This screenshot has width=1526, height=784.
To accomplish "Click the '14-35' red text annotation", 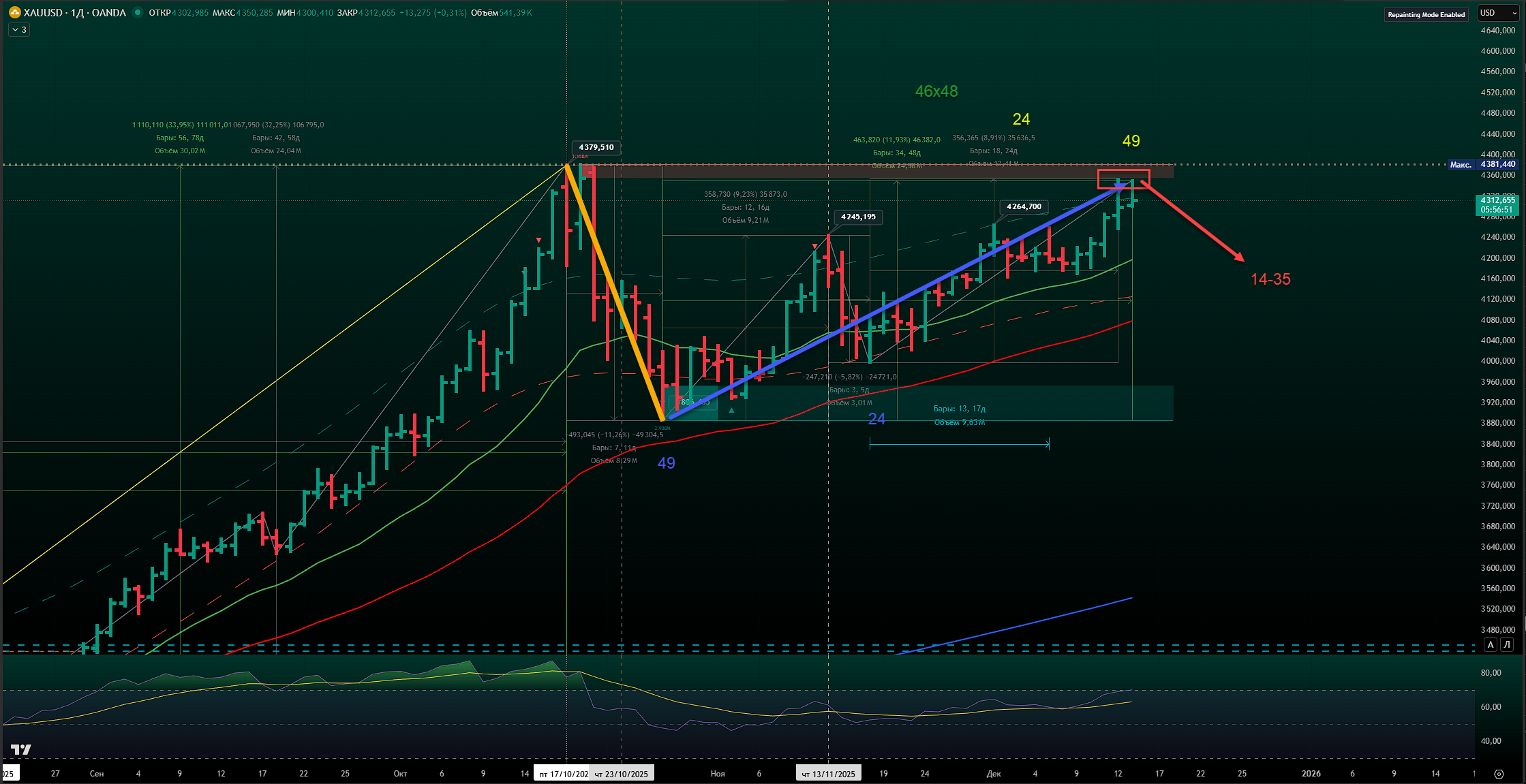I will click(1270, 279).
